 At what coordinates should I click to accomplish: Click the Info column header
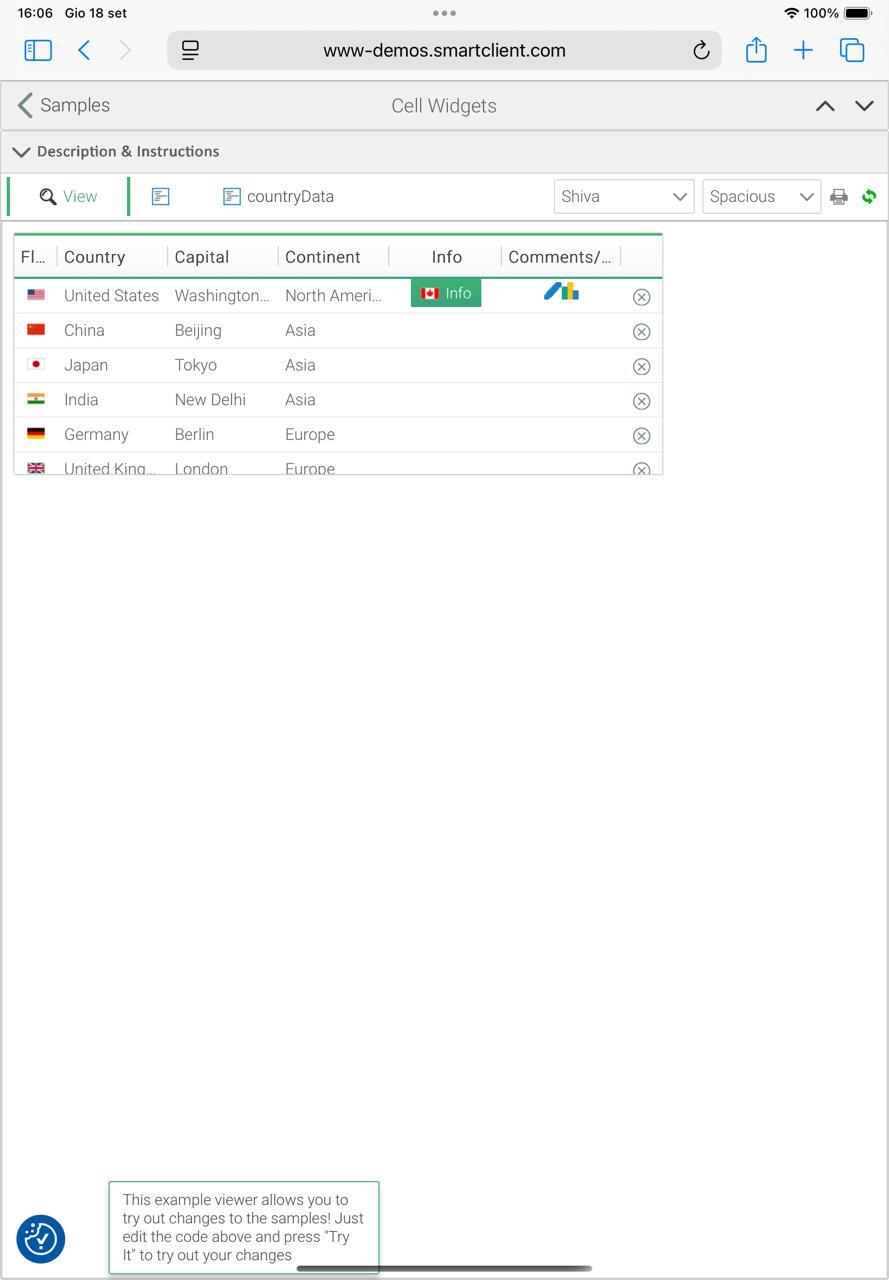446,257
